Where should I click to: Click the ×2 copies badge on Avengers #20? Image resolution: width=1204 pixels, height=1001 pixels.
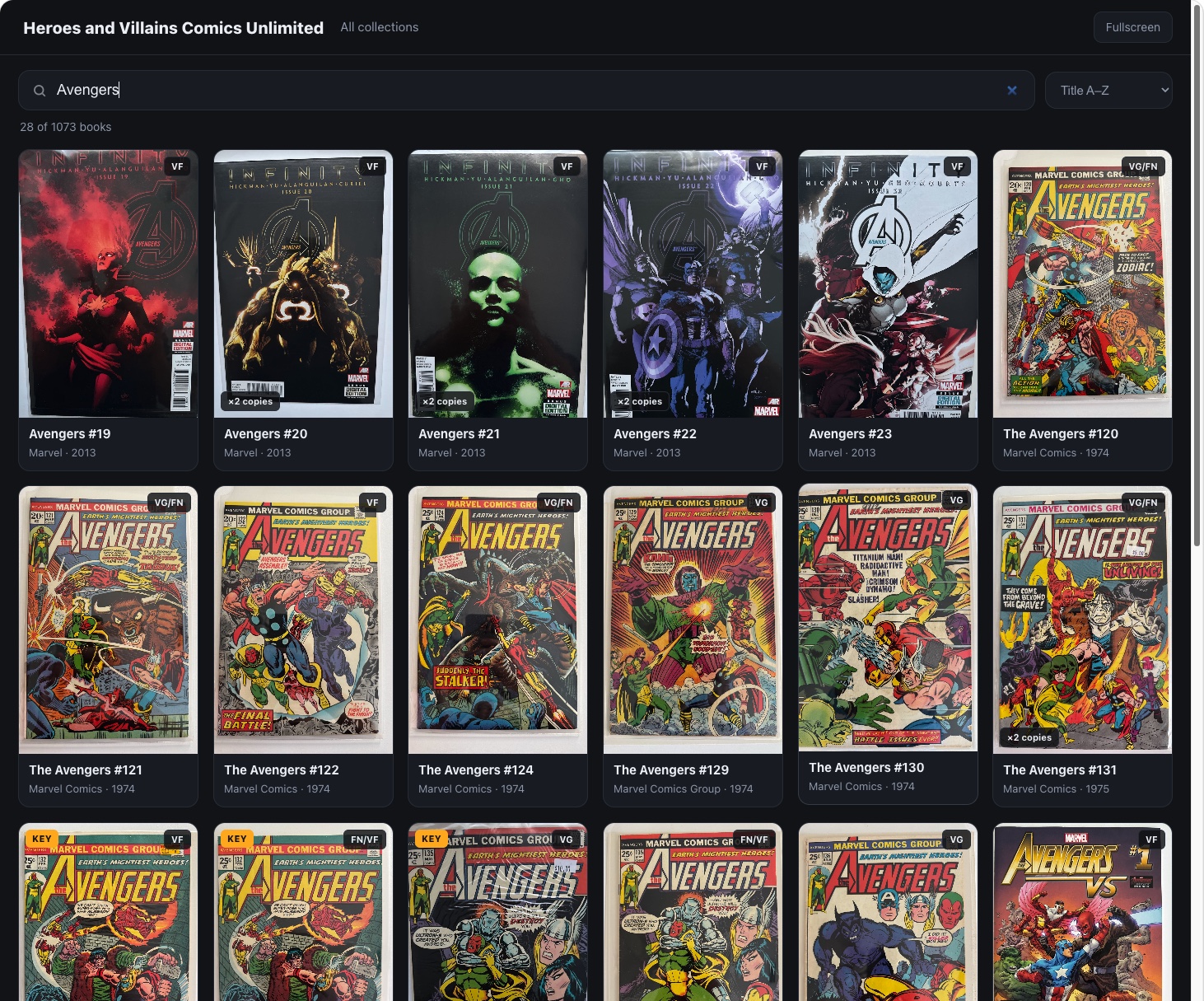(250, 402)
